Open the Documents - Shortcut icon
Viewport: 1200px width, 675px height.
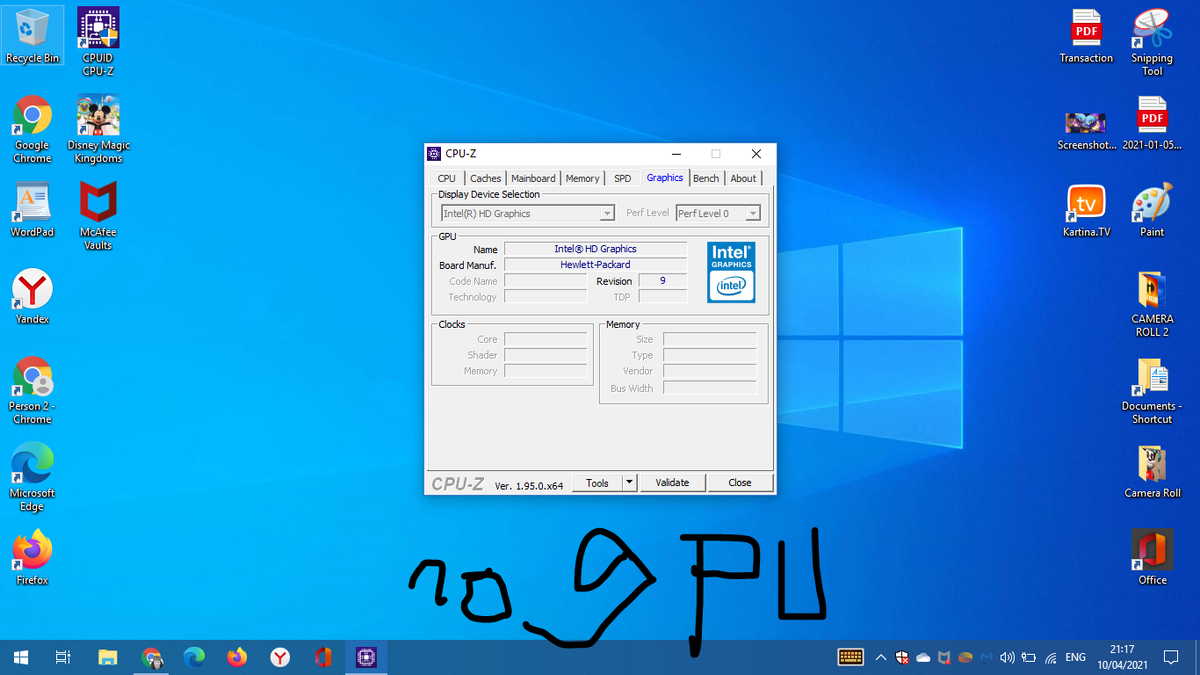pos(1152,391)
